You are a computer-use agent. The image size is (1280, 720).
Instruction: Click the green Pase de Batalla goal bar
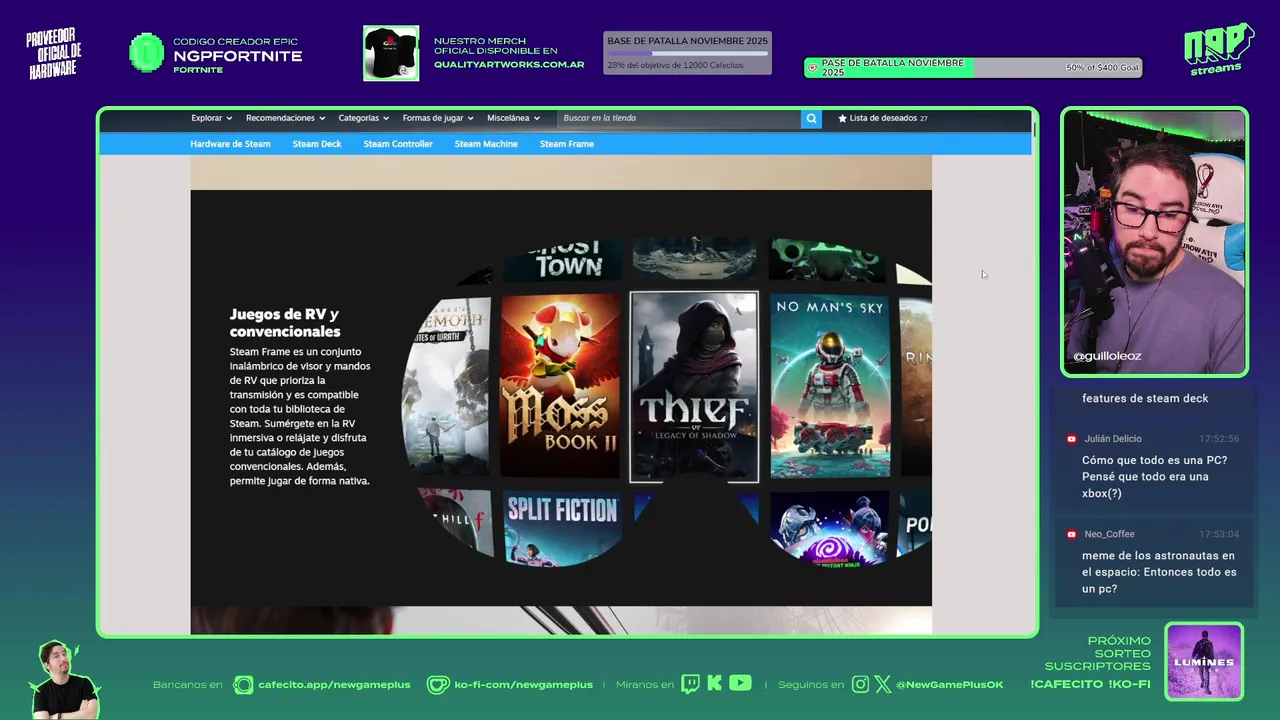[973, 68]
